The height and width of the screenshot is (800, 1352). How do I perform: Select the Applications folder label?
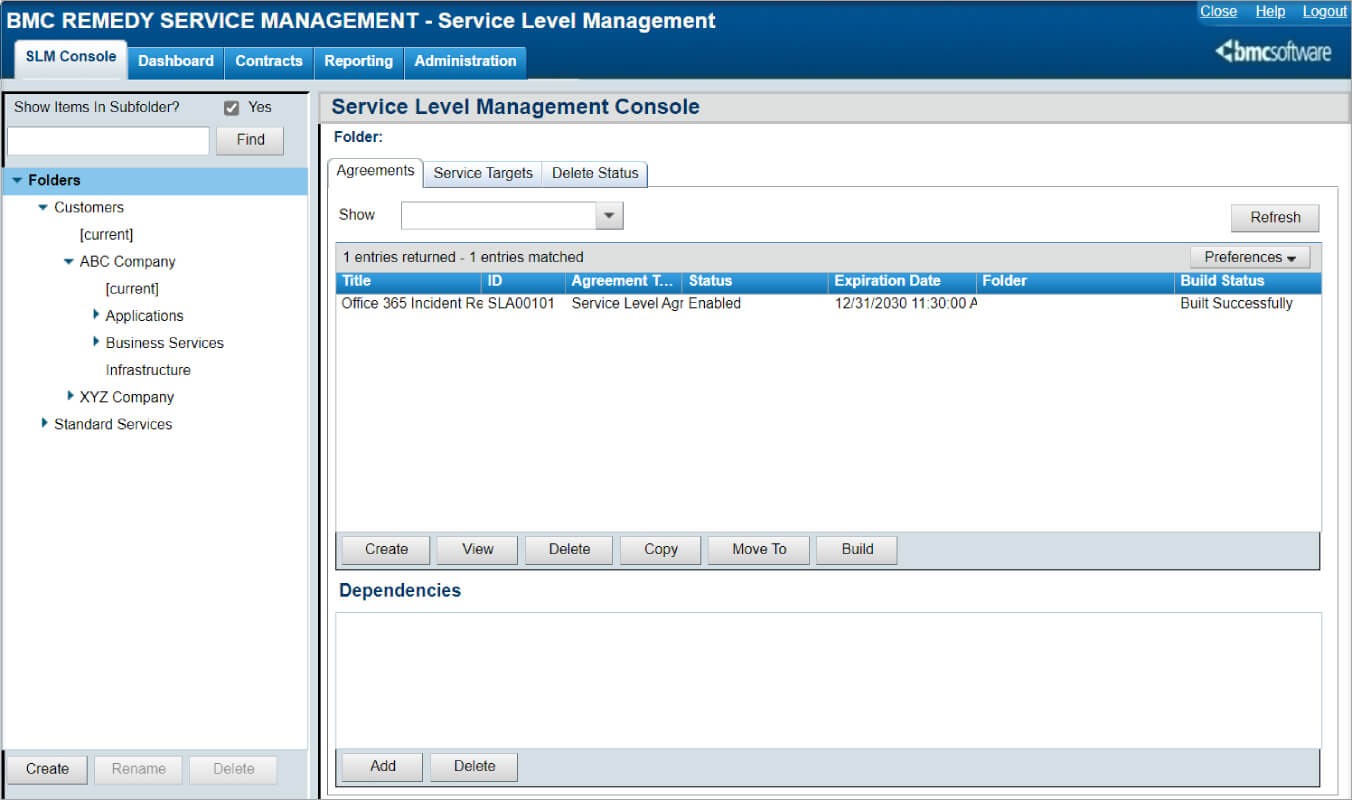coord(144,316)
